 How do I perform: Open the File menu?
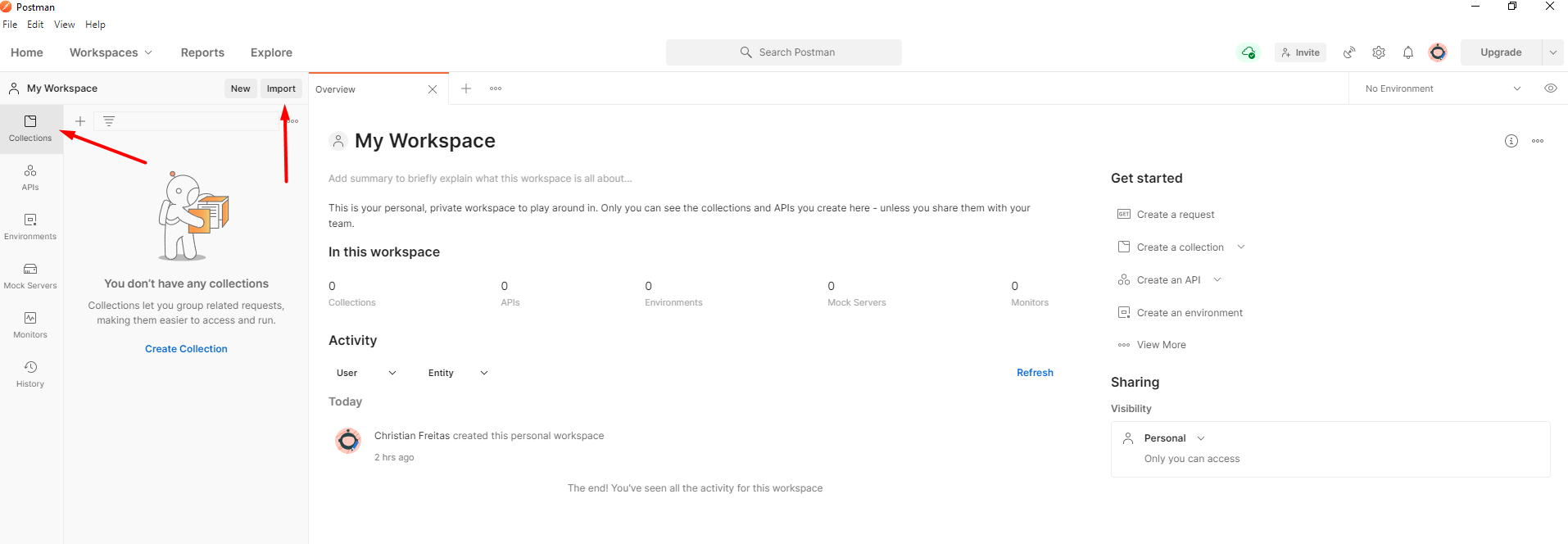click(x=10, y=25)
